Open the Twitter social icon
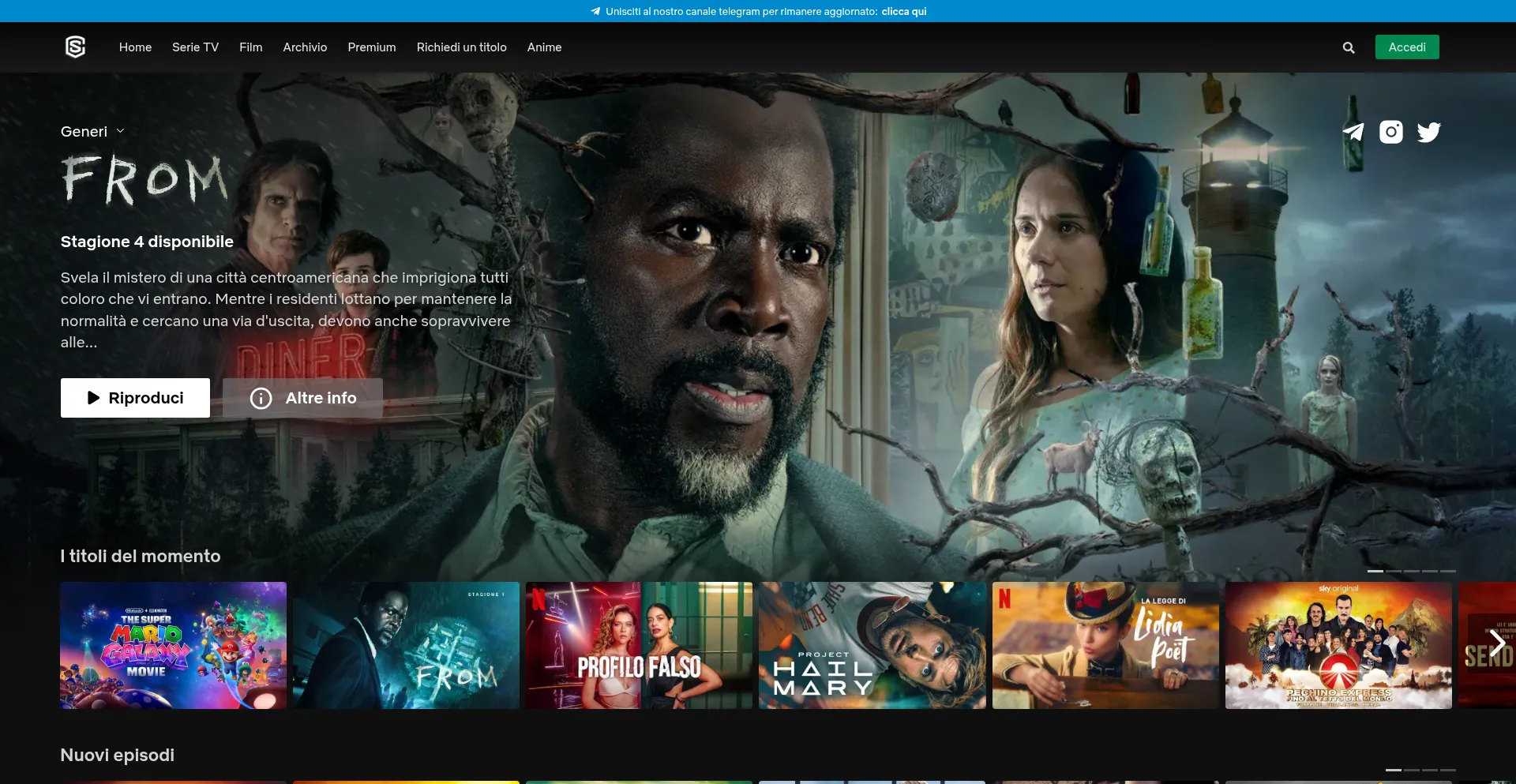This screenshot has width=1516, height=784. (x=1429, y=132)
